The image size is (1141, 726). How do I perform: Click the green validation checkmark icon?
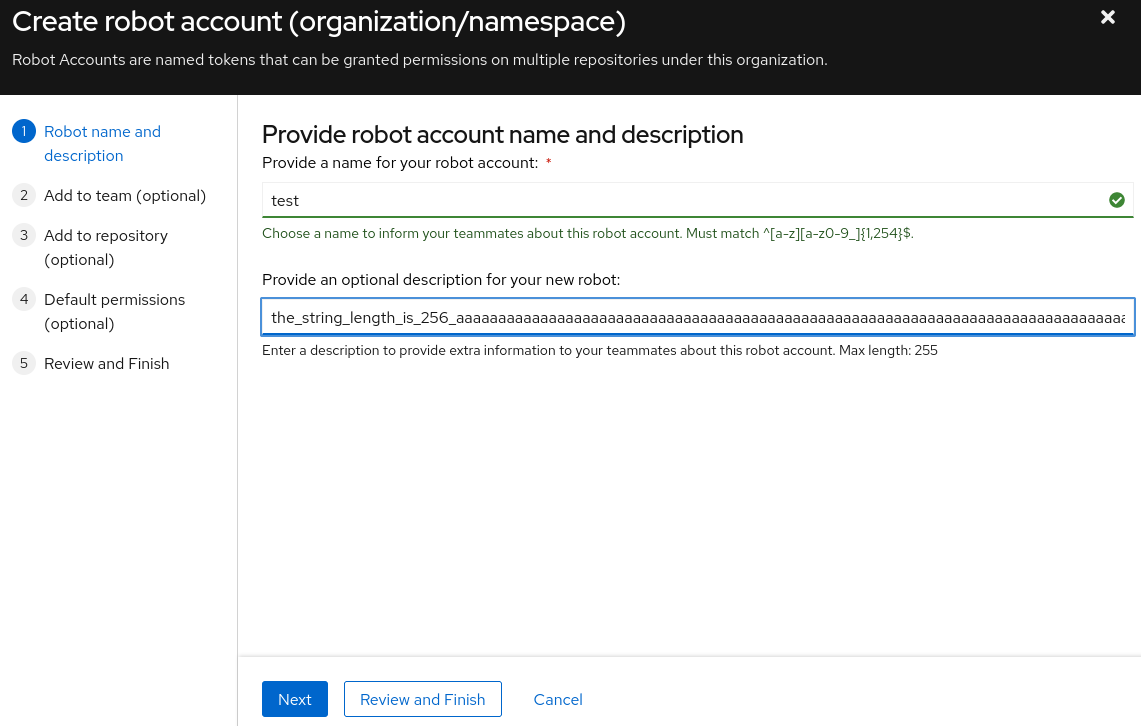pos(1117,201)
